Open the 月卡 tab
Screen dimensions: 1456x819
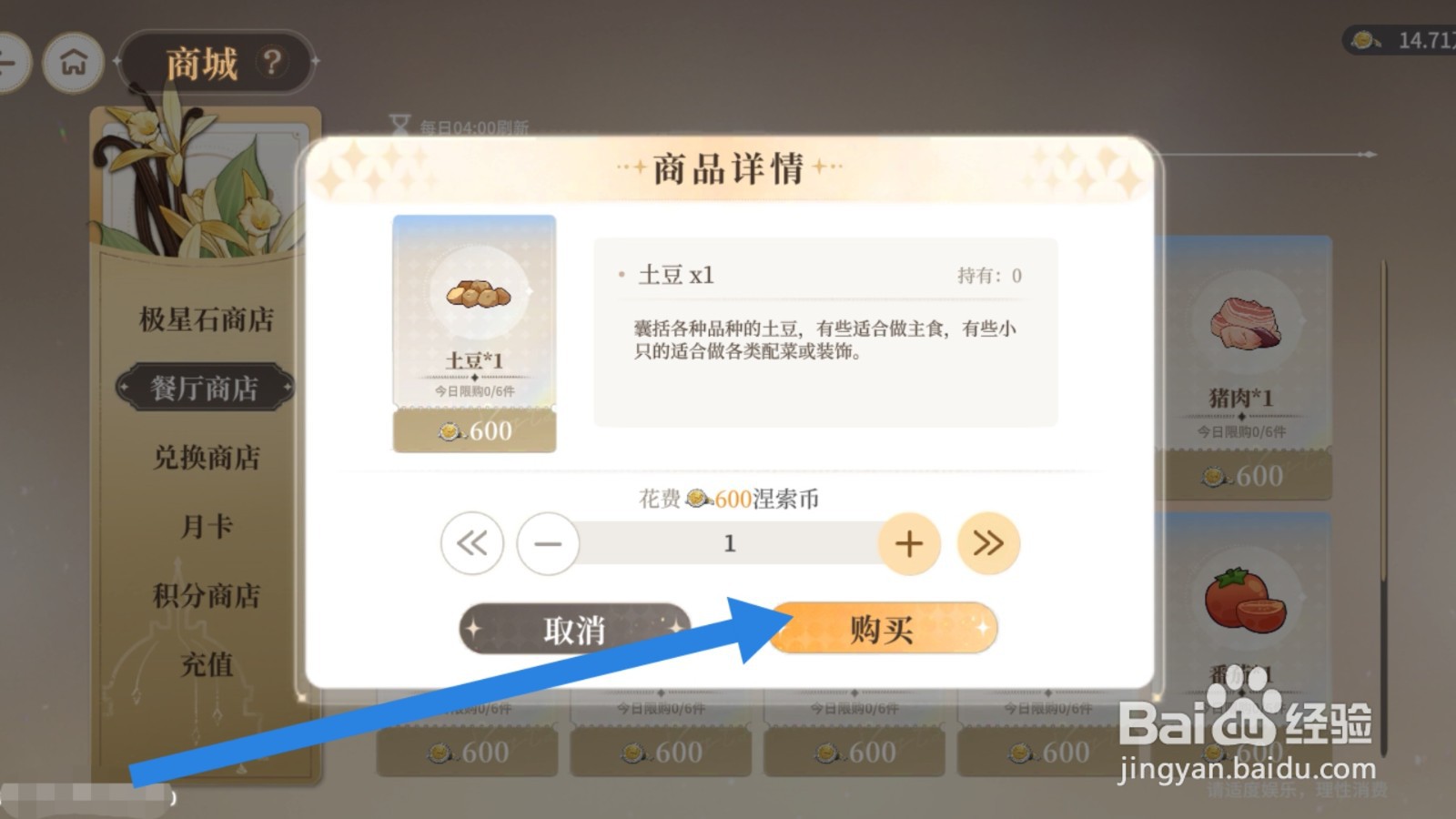pyautogui.click(x=207, y=526)
